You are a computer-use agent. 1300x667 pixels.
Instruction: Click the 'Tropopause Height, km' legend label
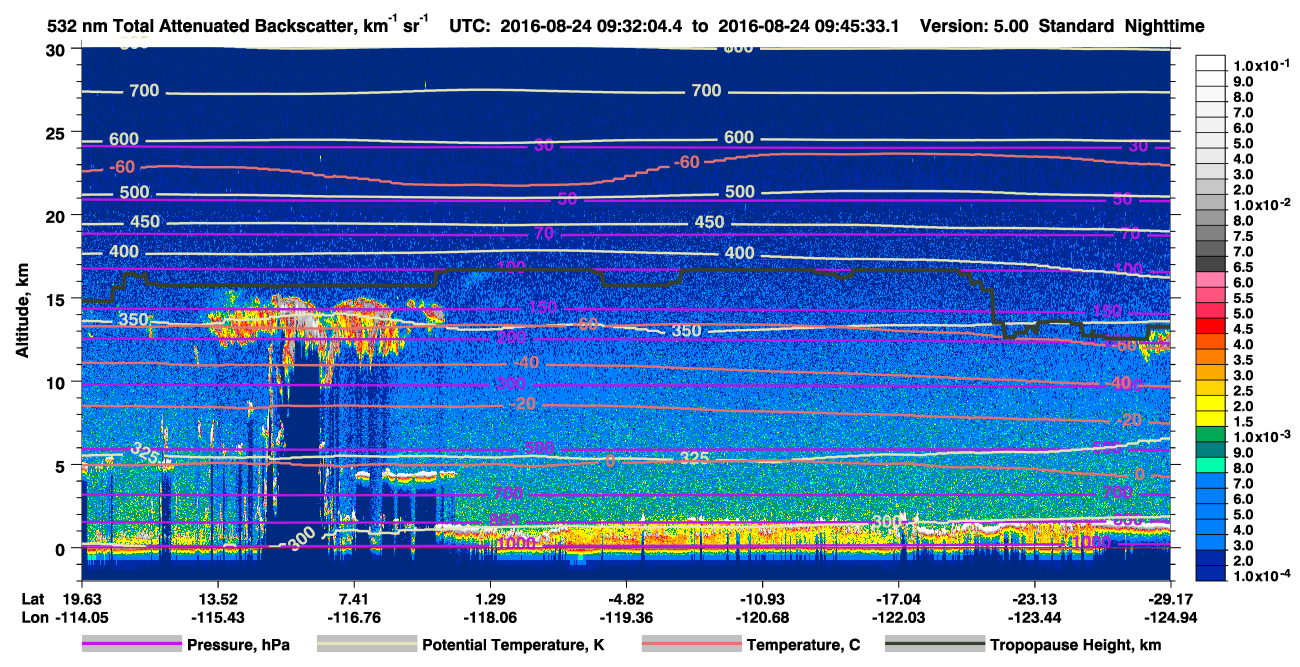1076,645
